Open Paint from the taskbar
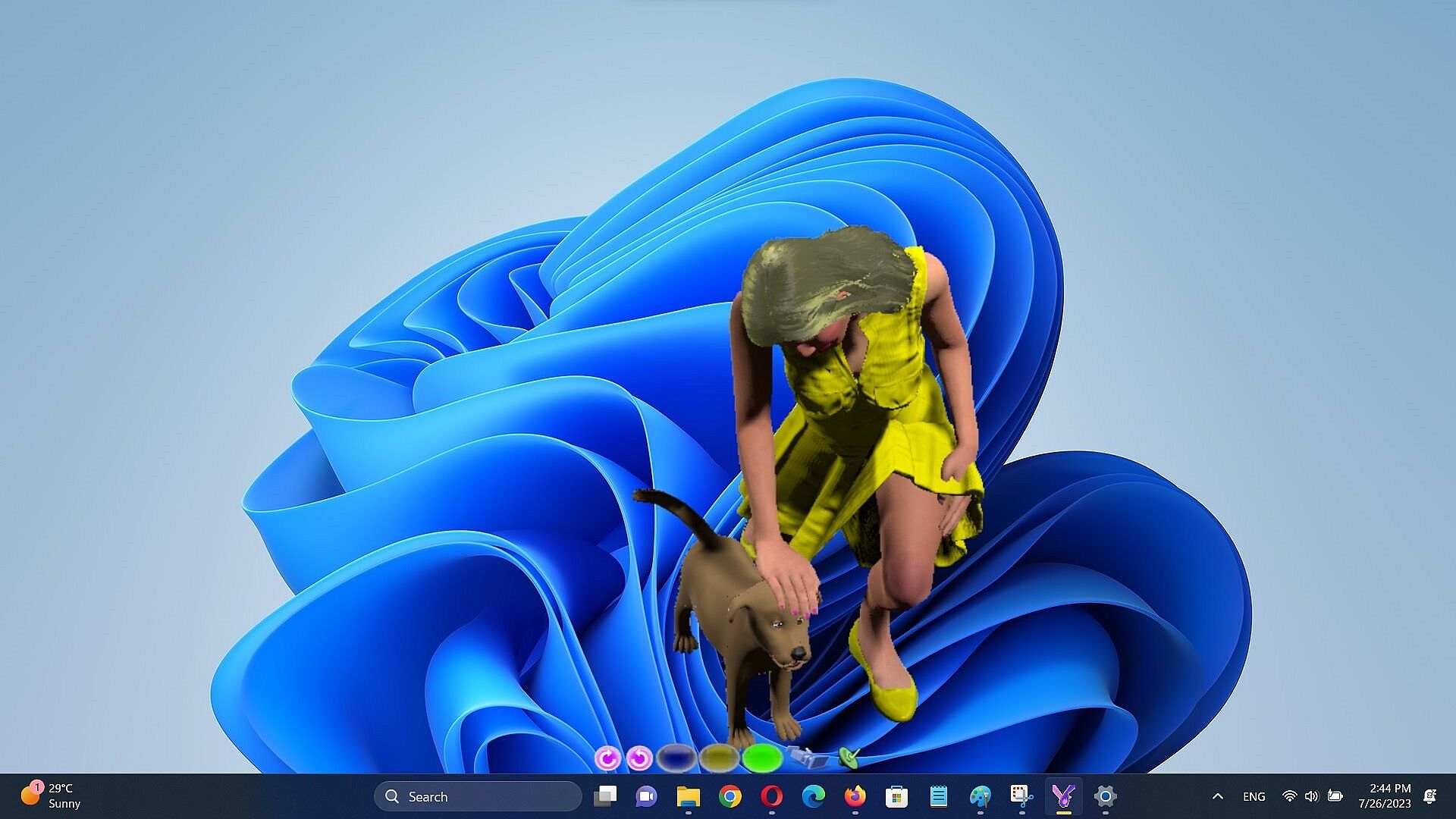The height and width of the screenshot is (819, 1456). (x=980, y=796)
